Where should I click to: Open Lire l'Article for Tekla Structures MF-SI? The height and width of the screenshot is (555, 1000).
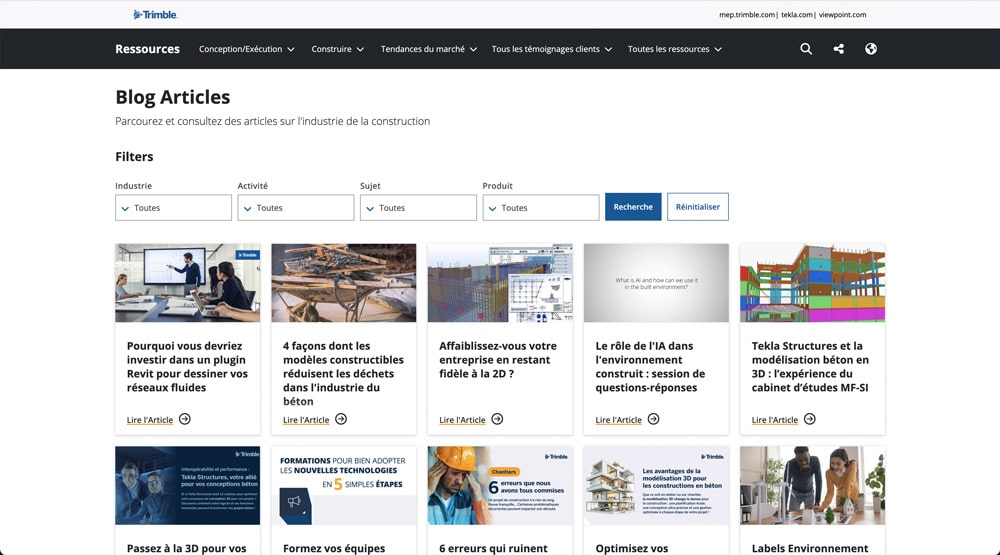click(775, 420)
